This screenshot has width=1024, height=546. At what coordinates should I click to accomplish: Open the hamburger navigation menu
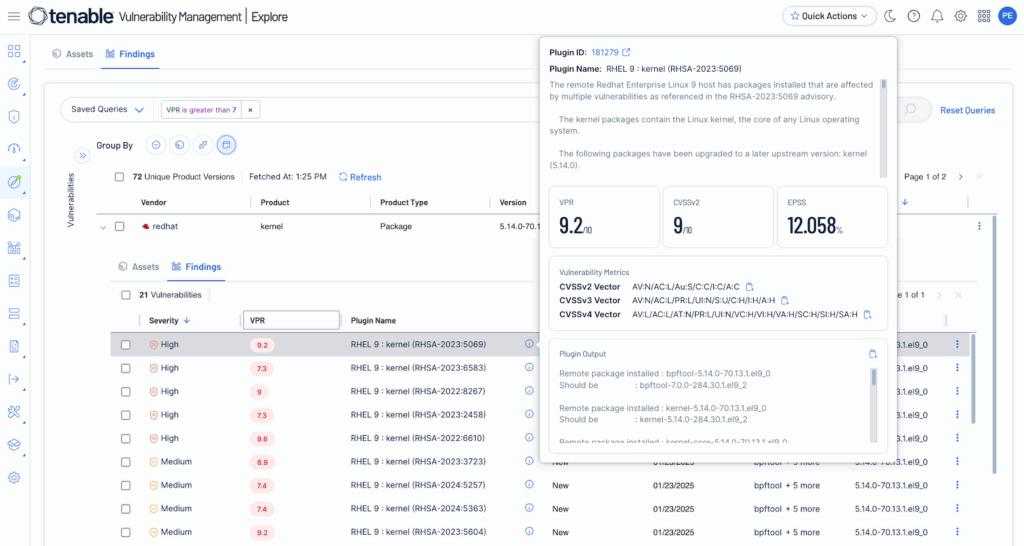(14, 16)
